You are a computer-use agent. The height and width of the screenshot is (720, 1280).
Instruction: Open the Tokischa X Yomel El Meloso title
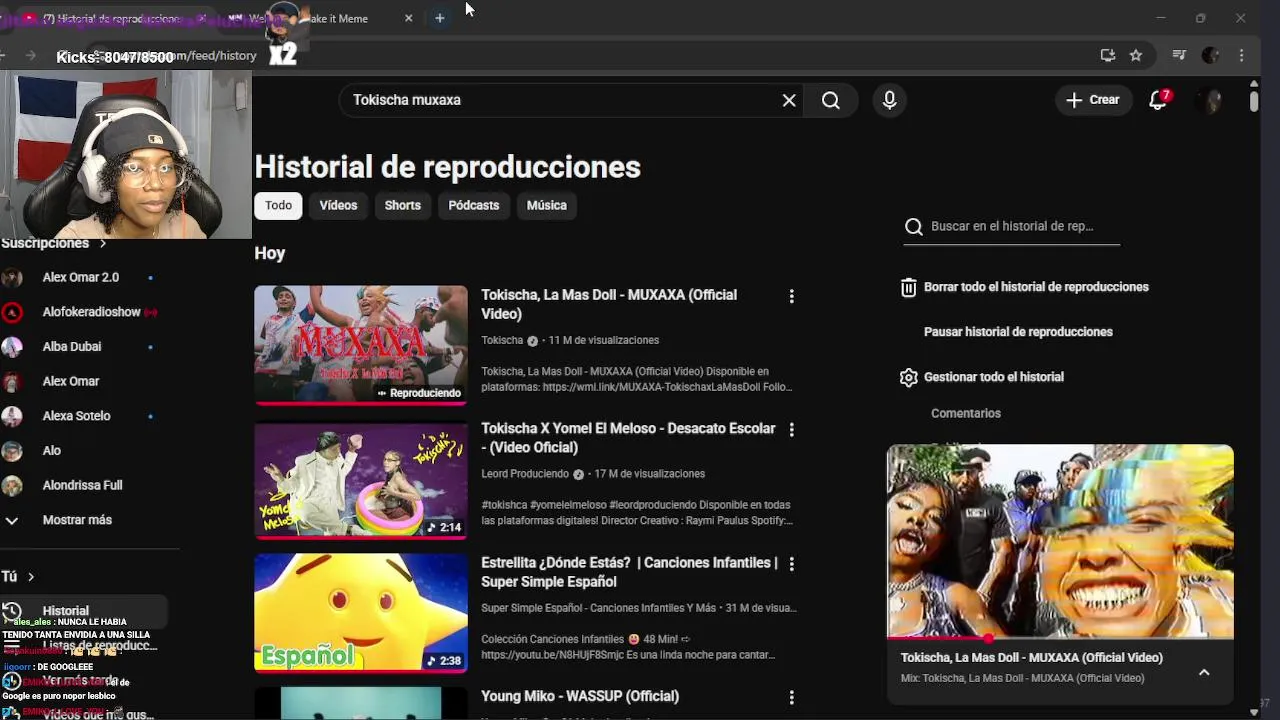[x=628, y=438]
